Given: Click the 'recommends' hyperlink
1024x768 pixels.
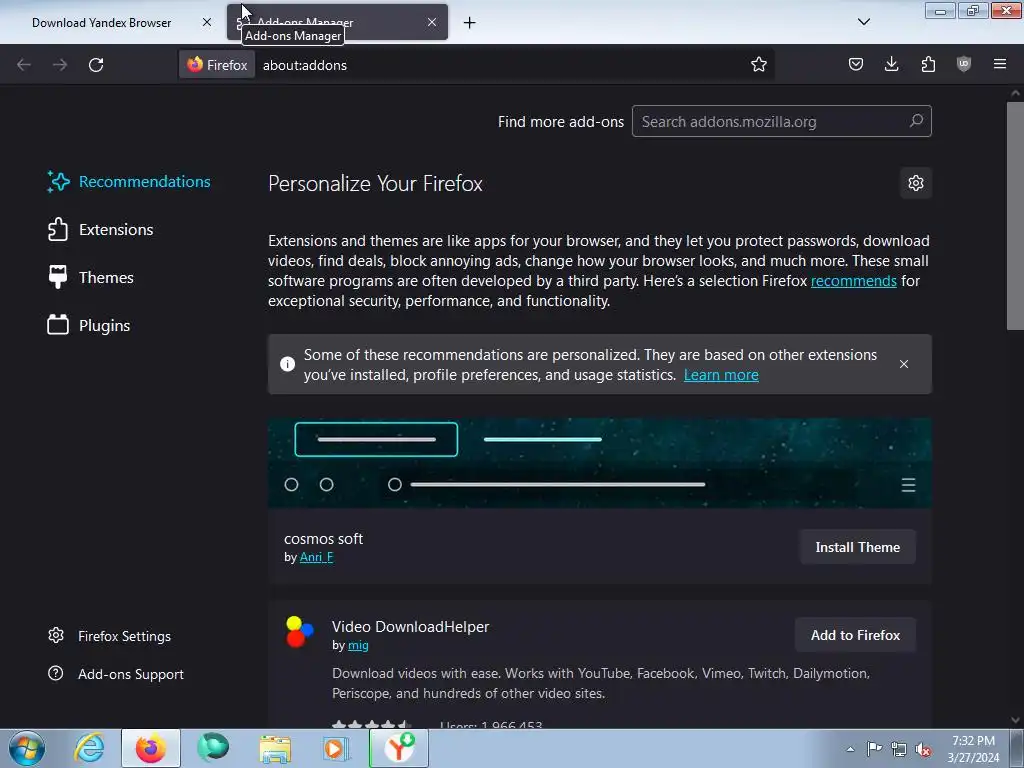Looking at the screenshot, I should point(854,281).
